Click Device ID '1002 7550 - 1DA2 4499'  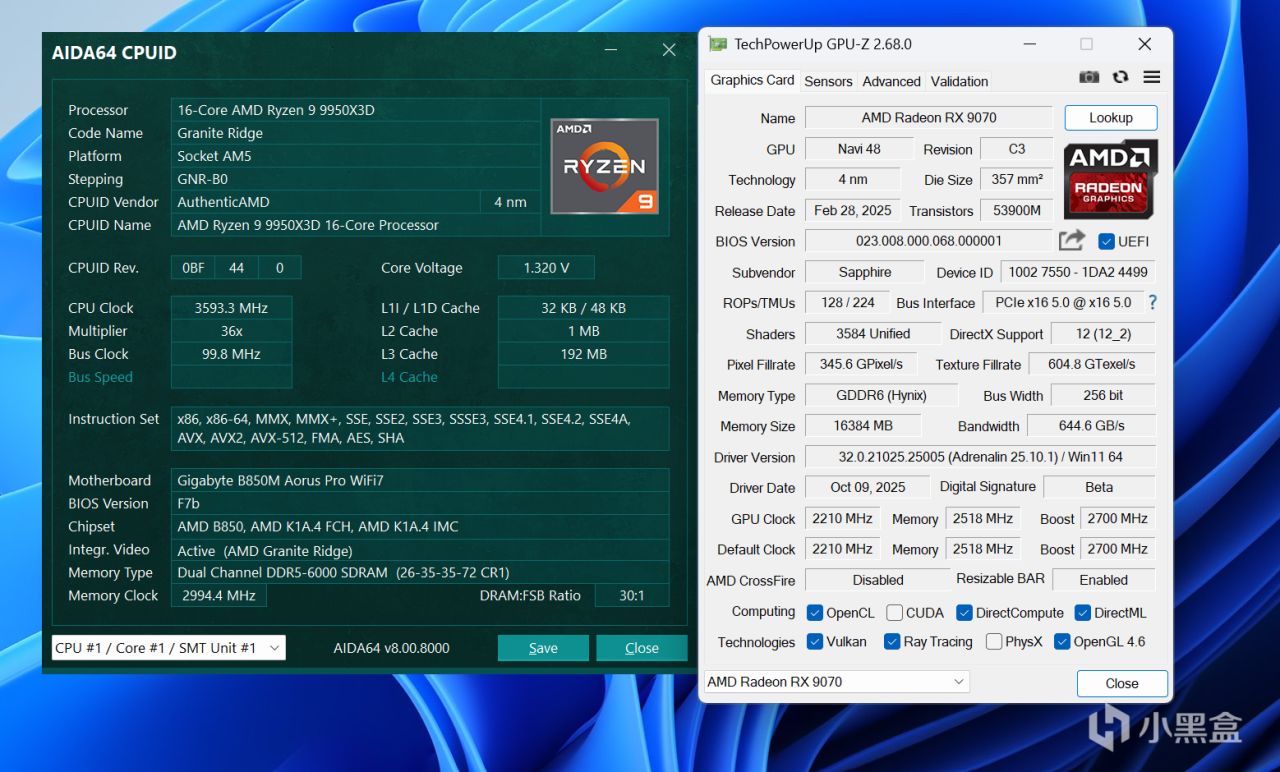tap(1079, 273)
